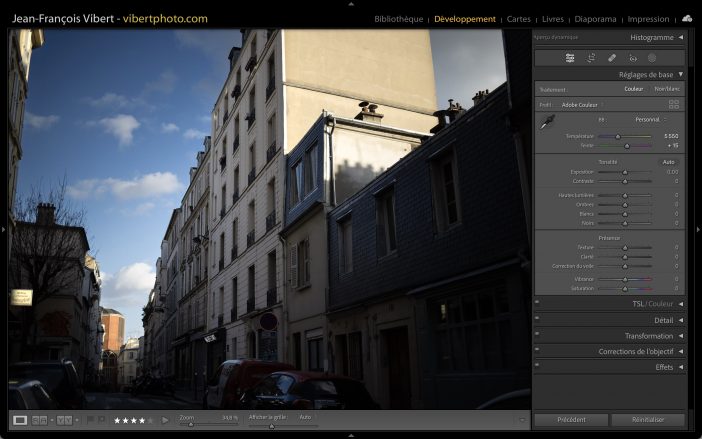Screen dimensions: 702x439
Task: Activate the Red Eye correction tool
Action: click(632, 58)
